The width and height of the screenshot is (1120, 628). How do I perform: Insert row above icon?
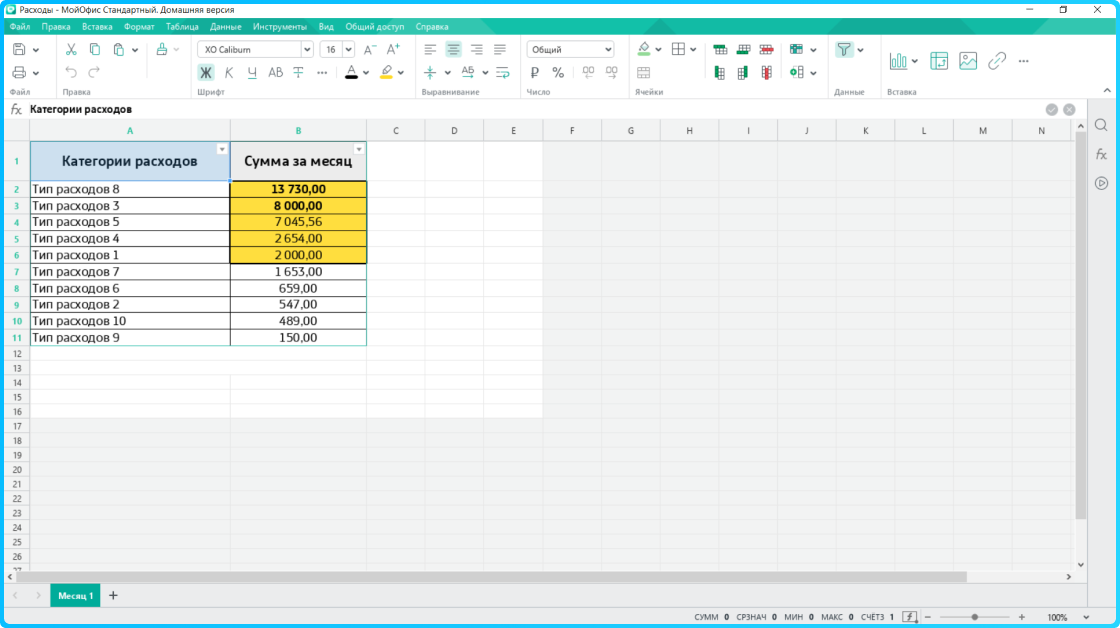[x=720, y=49]
